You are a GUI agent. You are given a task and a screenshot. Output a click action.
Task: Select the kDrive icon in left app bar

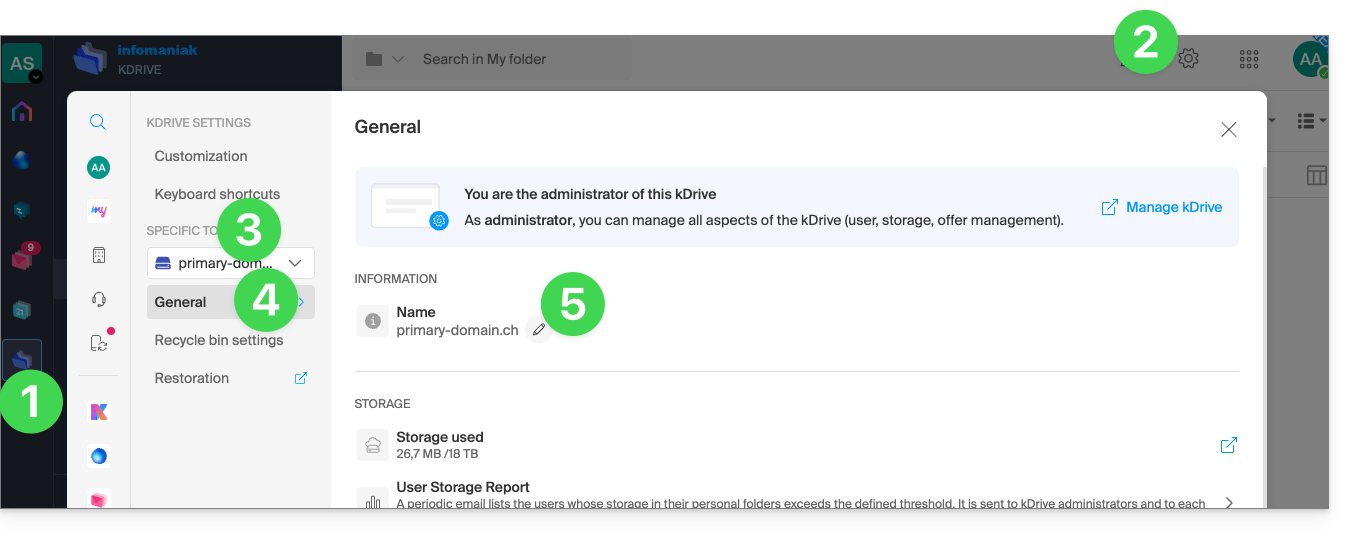(22, 359)
